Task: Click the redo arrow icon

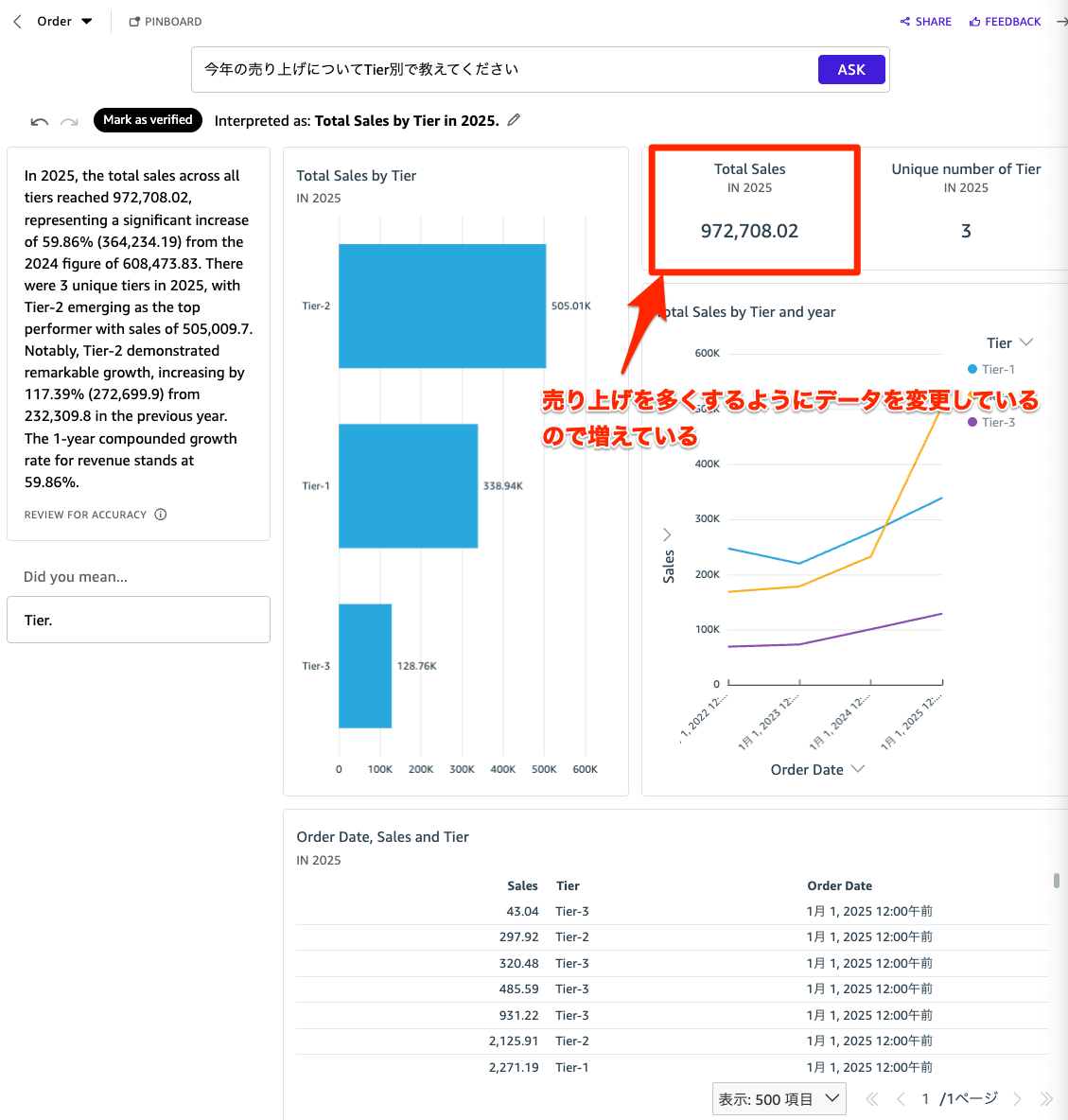Action: 68,120
